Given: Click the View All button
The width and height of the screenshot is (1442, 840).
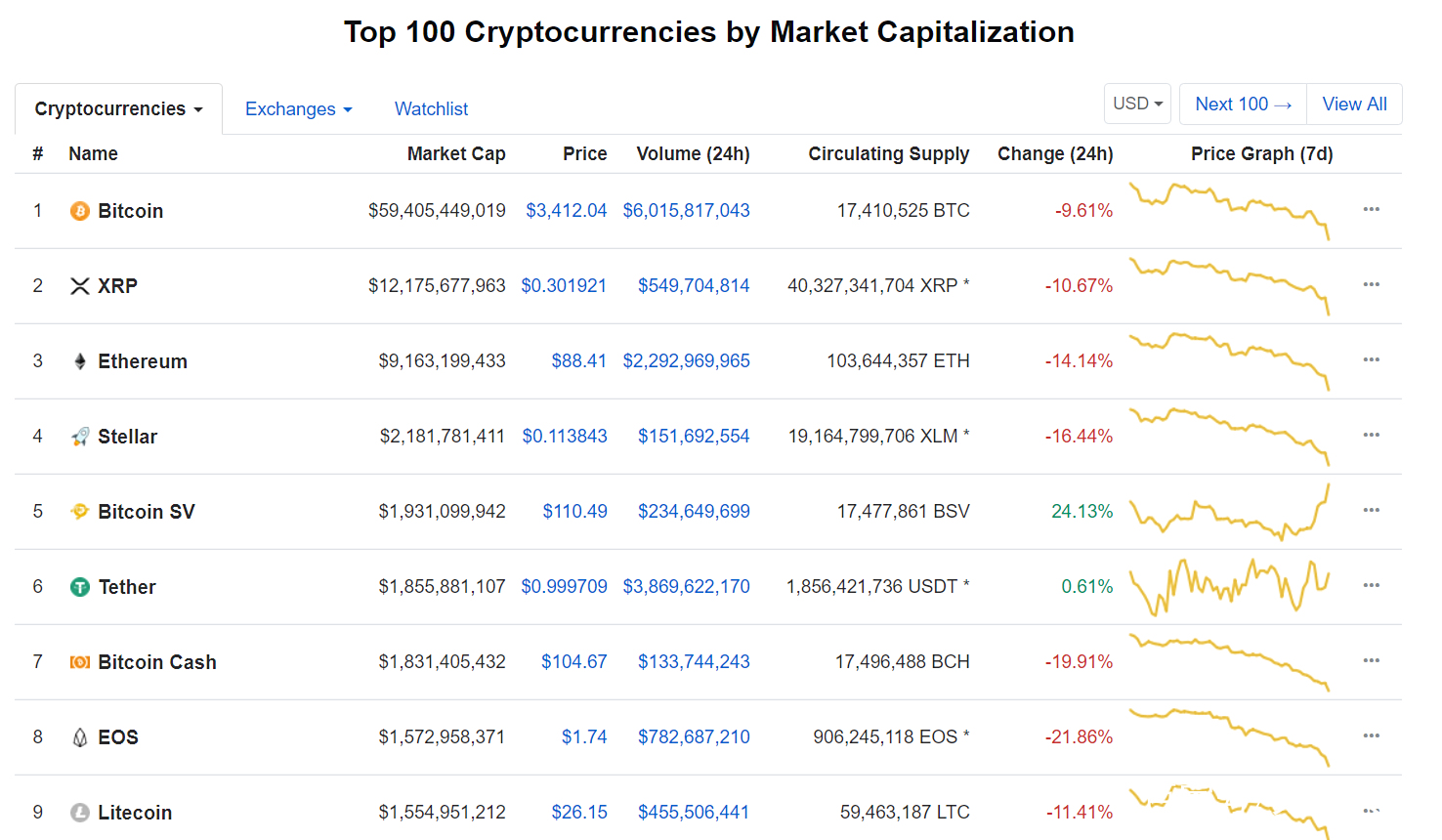Looking at the screenshot, I should (1354, 104).
